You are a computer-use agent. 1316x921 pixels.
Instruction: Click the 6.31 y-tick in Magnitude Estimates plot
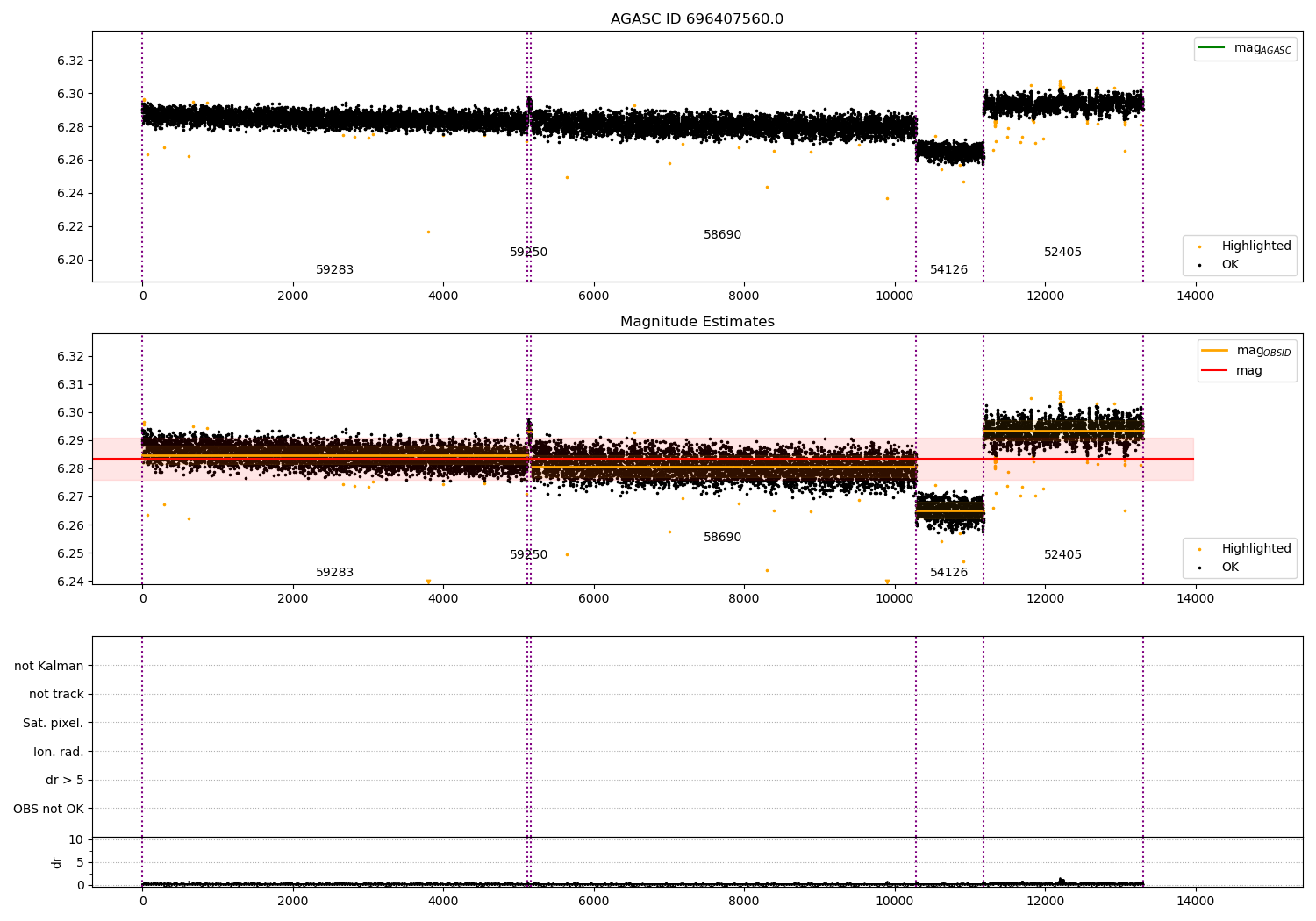pos(70,384)
